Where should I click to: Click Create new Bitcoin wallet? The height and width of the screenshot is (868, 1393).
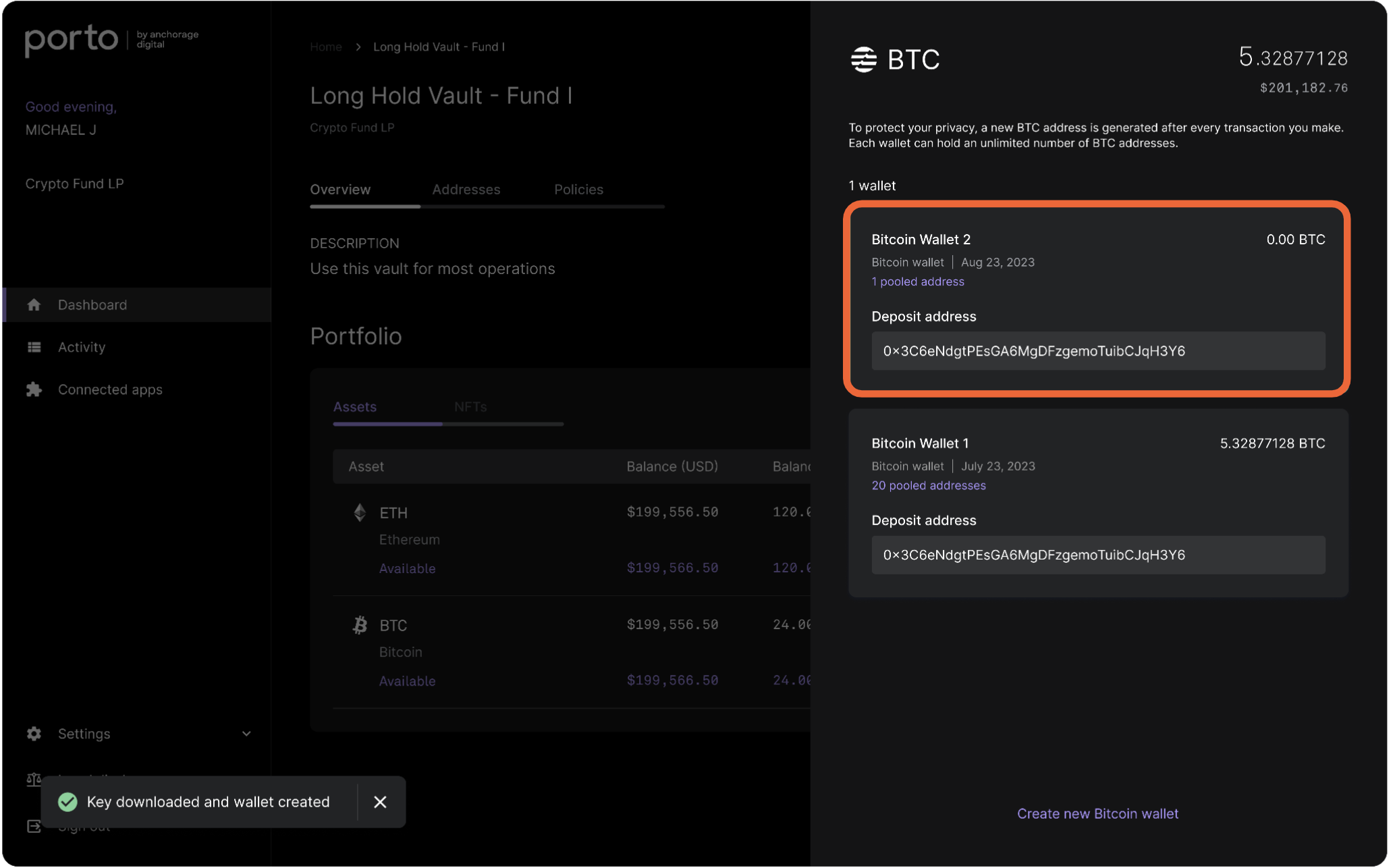click(1097, 814)
